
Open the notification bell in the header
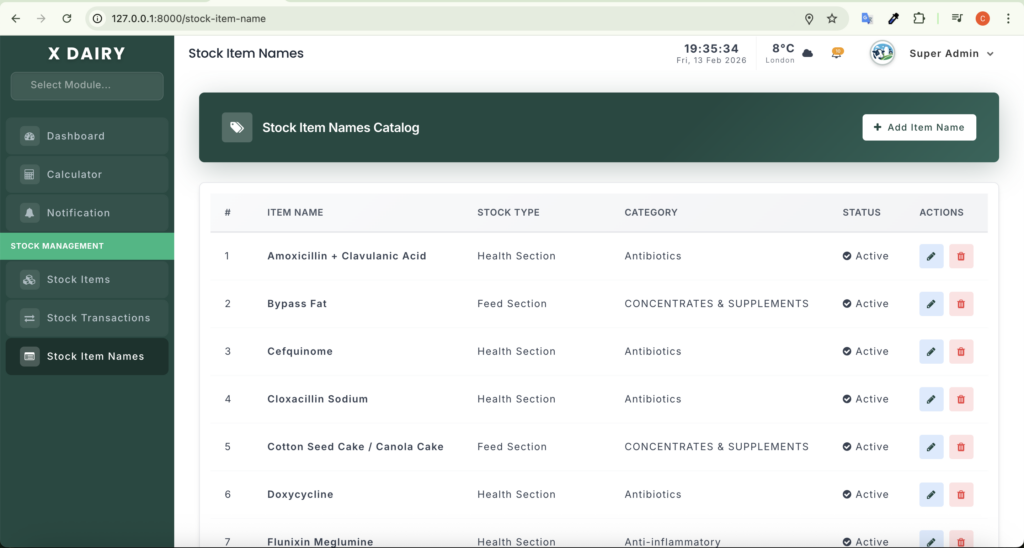tap(837, 53)
